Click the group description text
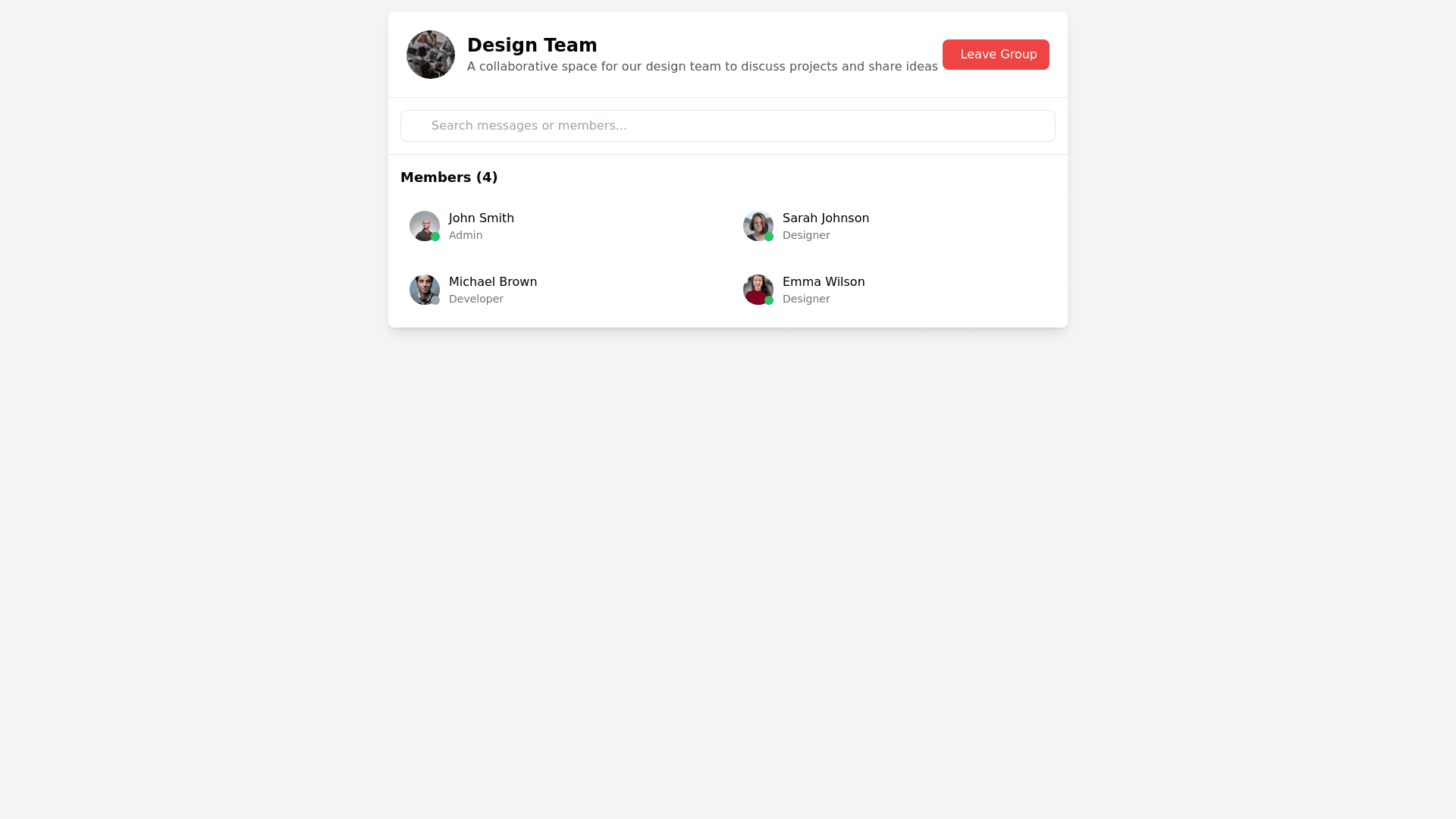 (702, 67)
